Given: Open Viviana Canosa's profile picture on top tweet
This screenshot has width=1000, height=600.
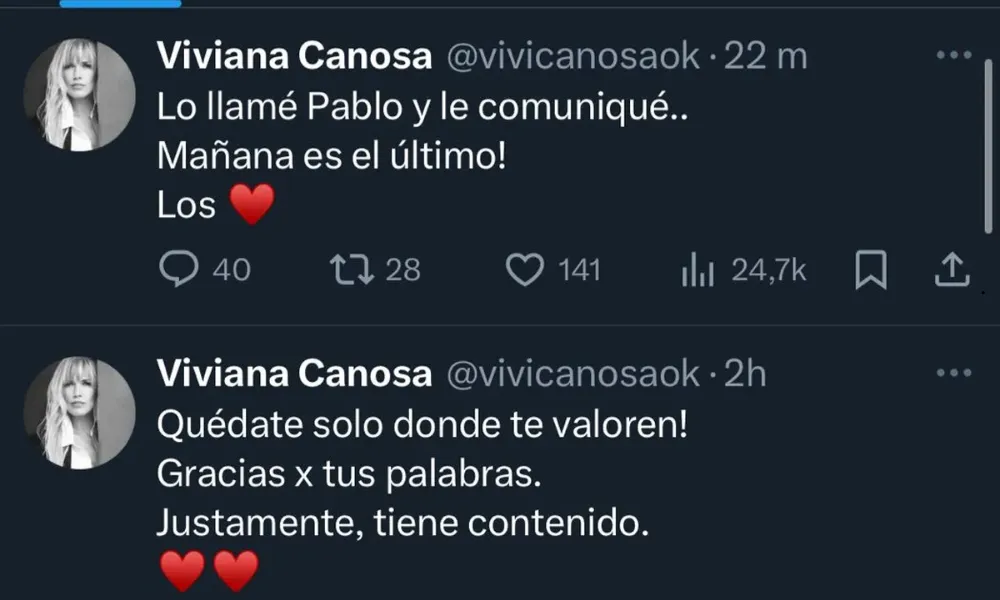Looking at the screenshot, I should (77, 95).
